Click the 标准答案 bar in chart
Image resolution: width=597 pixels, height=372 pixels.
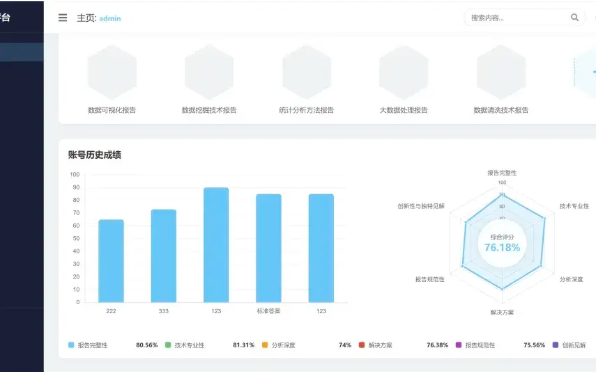tap(269, 248)
